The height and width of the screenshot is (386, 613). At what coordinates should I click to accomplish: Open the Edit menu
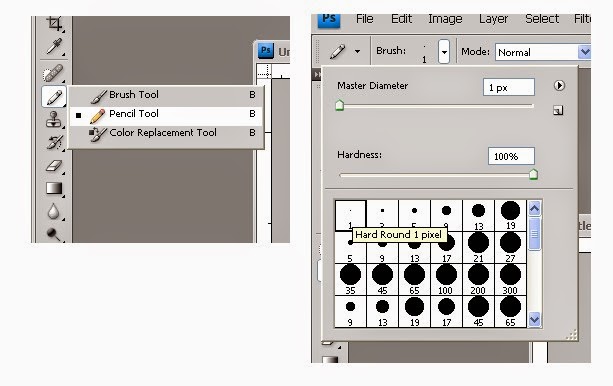(401, 19)
